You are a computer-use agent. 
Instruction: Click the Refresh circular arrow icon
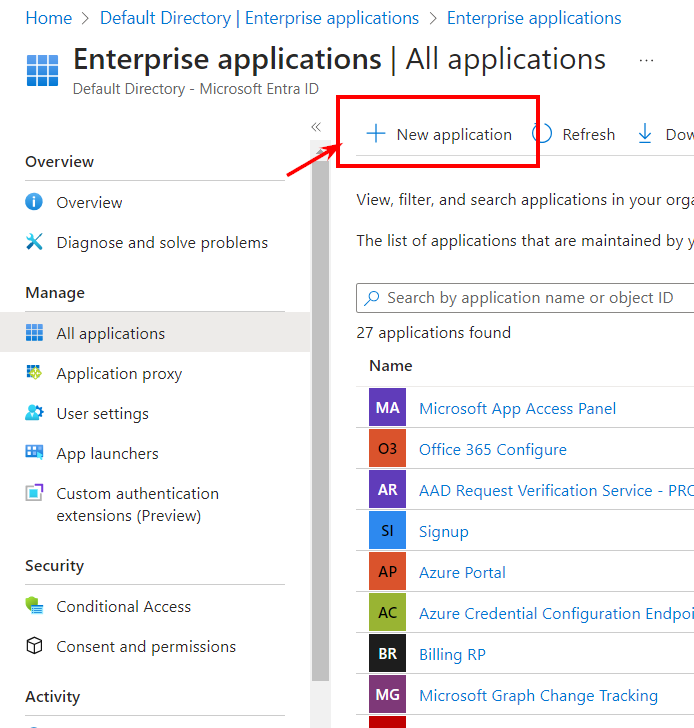pyautogui.click(x=542, y=134)
